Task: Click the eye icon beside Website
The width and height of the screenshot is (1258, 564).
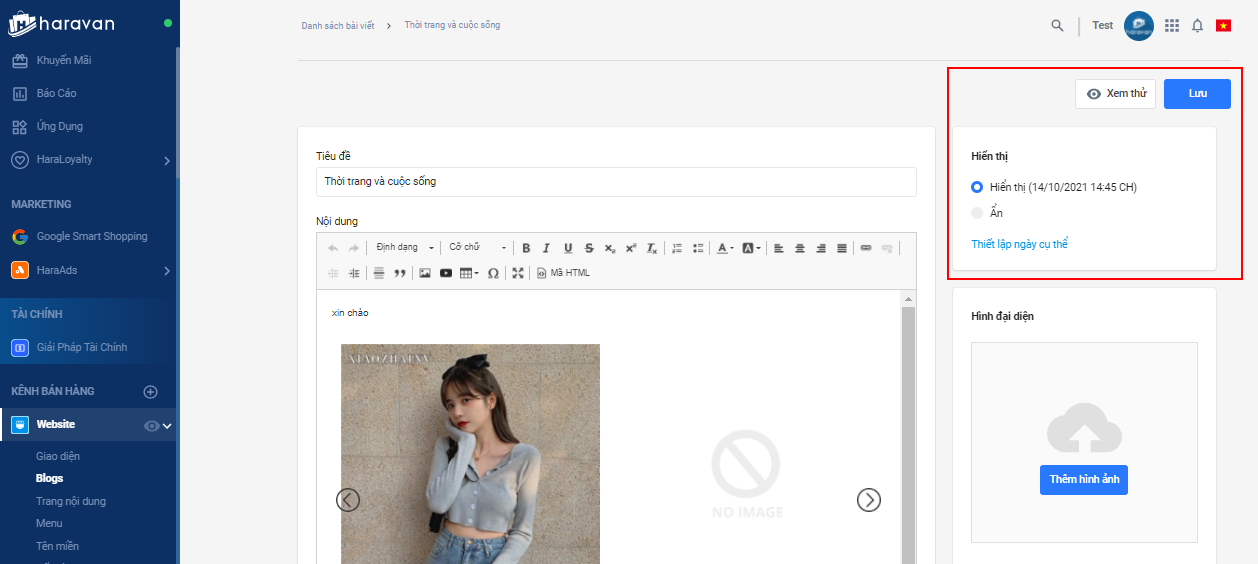Action: tap(151, 426)
